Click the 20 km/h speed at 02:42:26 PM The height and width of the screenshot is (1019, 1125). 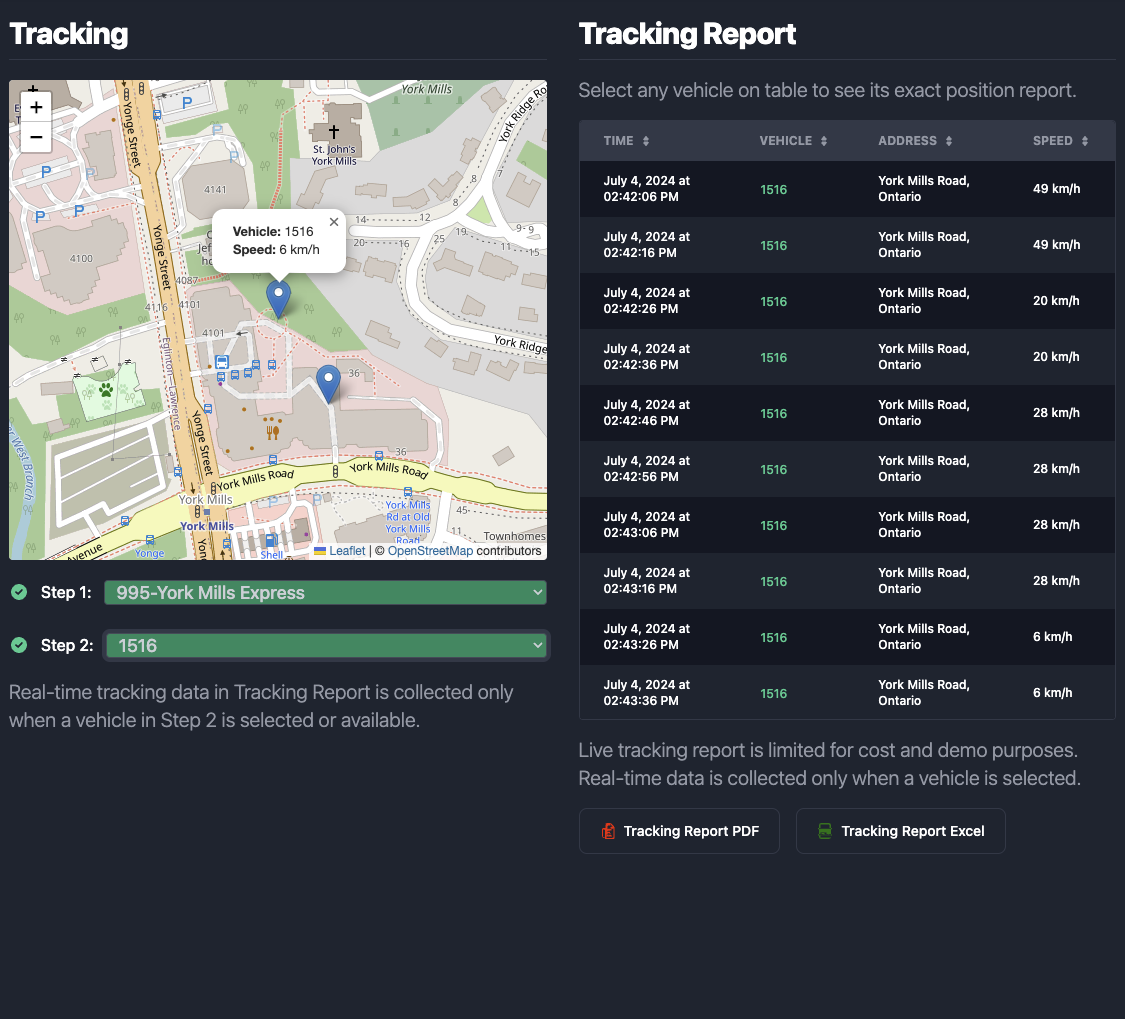[1056, 301]
